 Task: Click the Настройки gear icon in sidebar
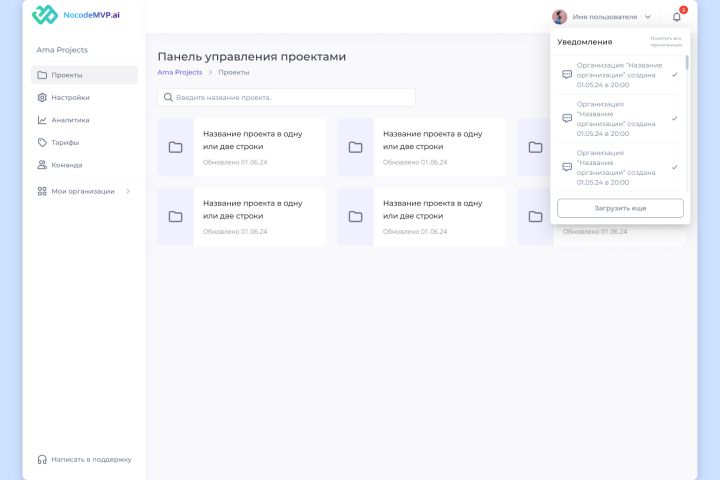[x=42, y=98]
